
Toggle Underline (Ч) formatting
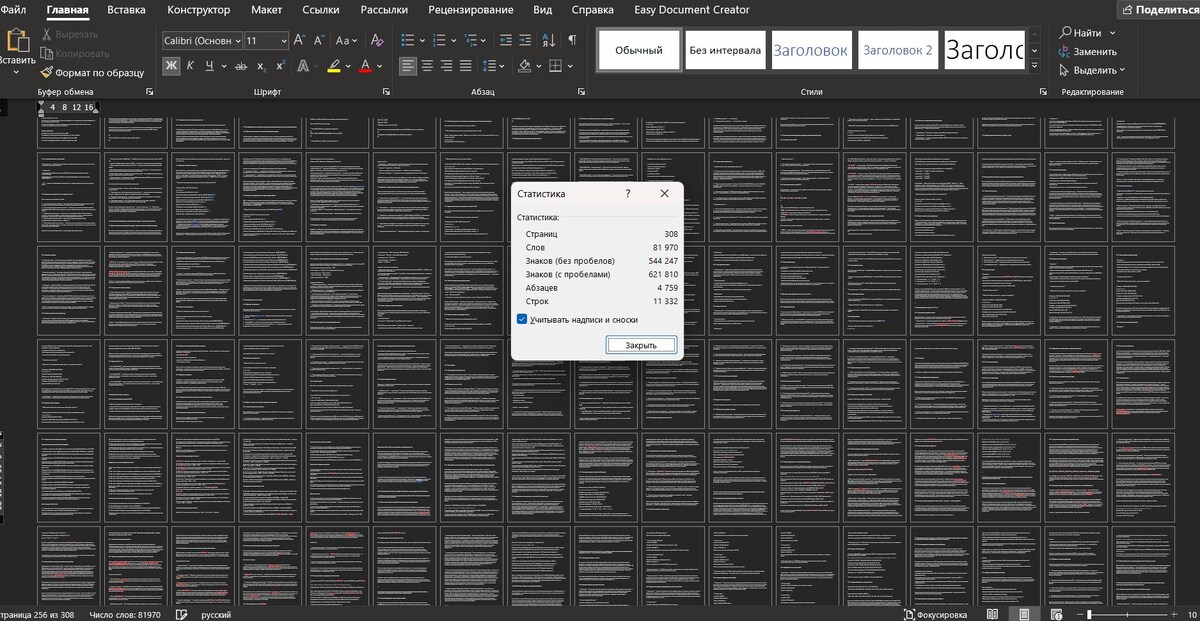coord(210,66)
